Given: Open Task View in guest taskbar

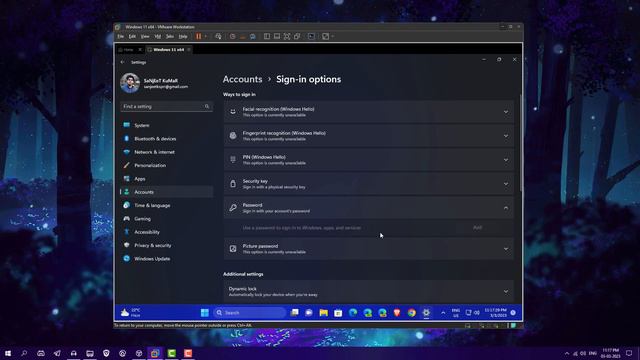Looking at the screenshot, I should point(294,313).
